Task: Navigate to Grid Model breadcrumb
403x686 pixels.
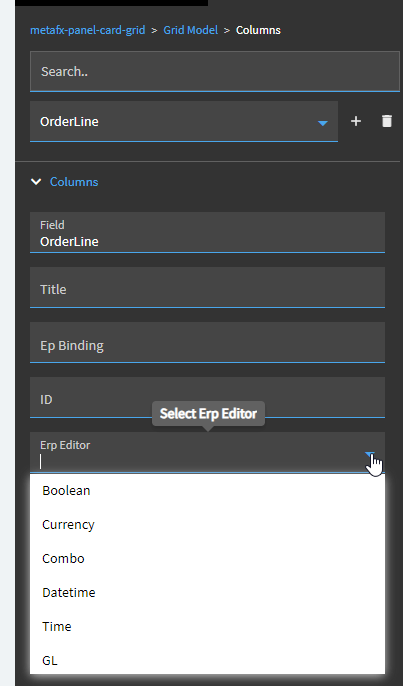Action: coord(190,30)
